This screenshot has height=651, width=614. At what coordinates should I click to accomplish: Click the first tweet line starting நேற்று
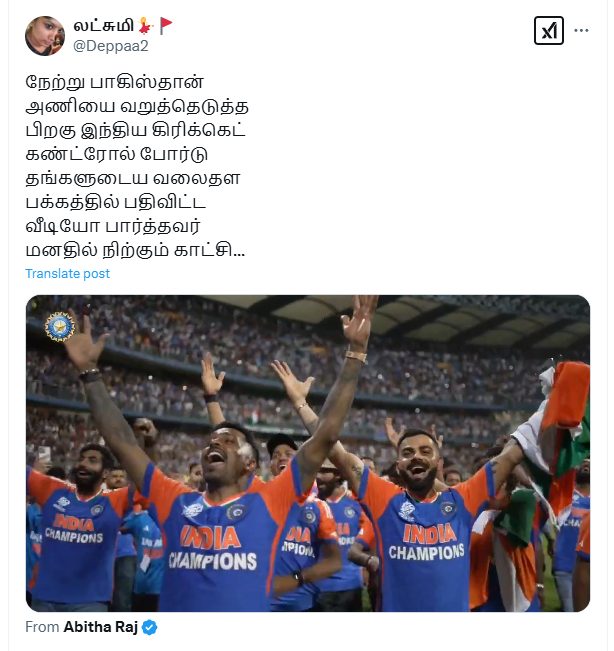pyautogui.click(x=115, y=82)
